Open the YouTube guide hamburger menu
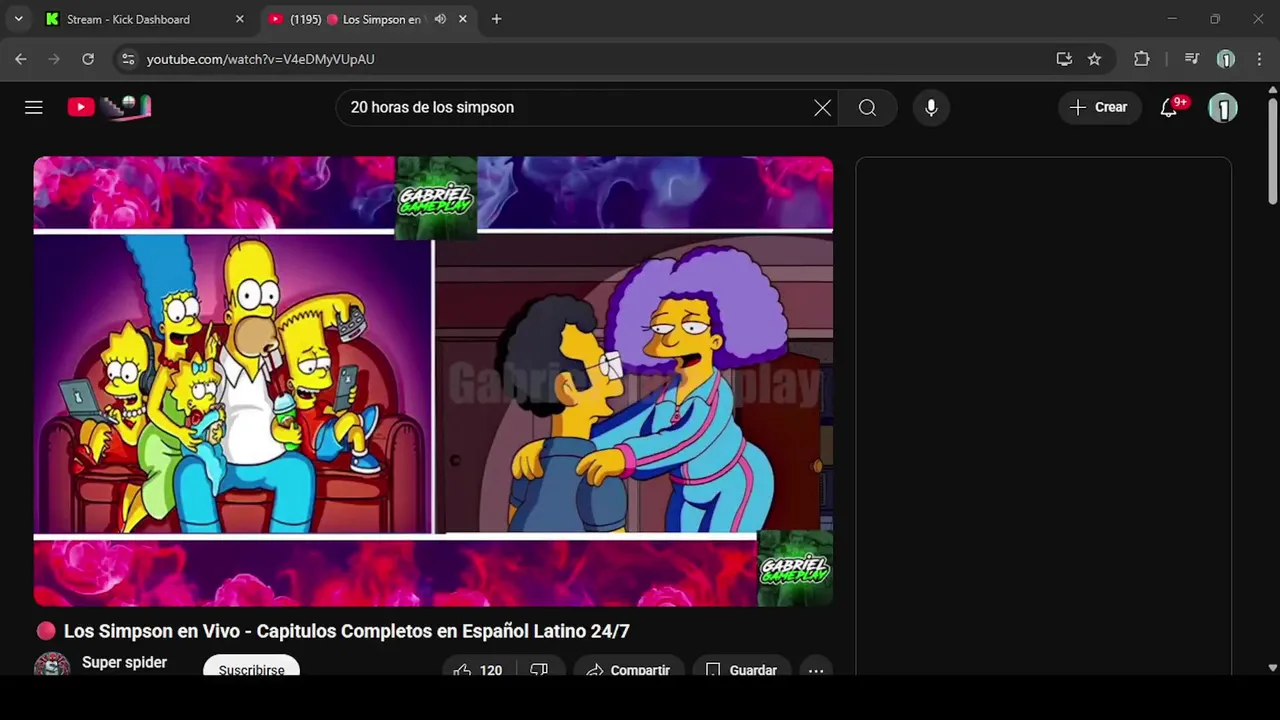The width and height of the screenshot is (1280, 720). coord(34,107)
